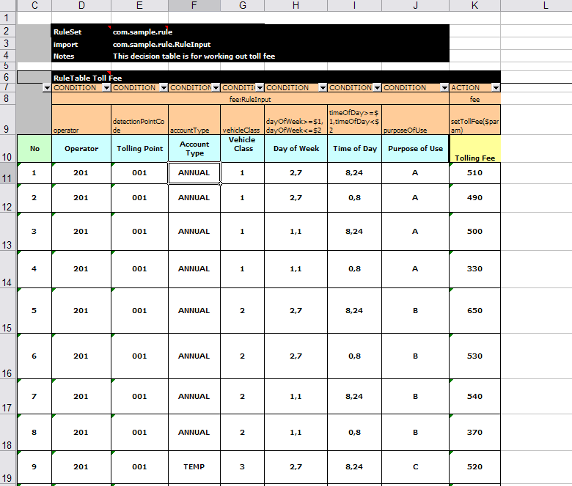572x486 pixels.
Task: Click the RuleTable Toll Fee cell
Action: (x=88, y=78)
